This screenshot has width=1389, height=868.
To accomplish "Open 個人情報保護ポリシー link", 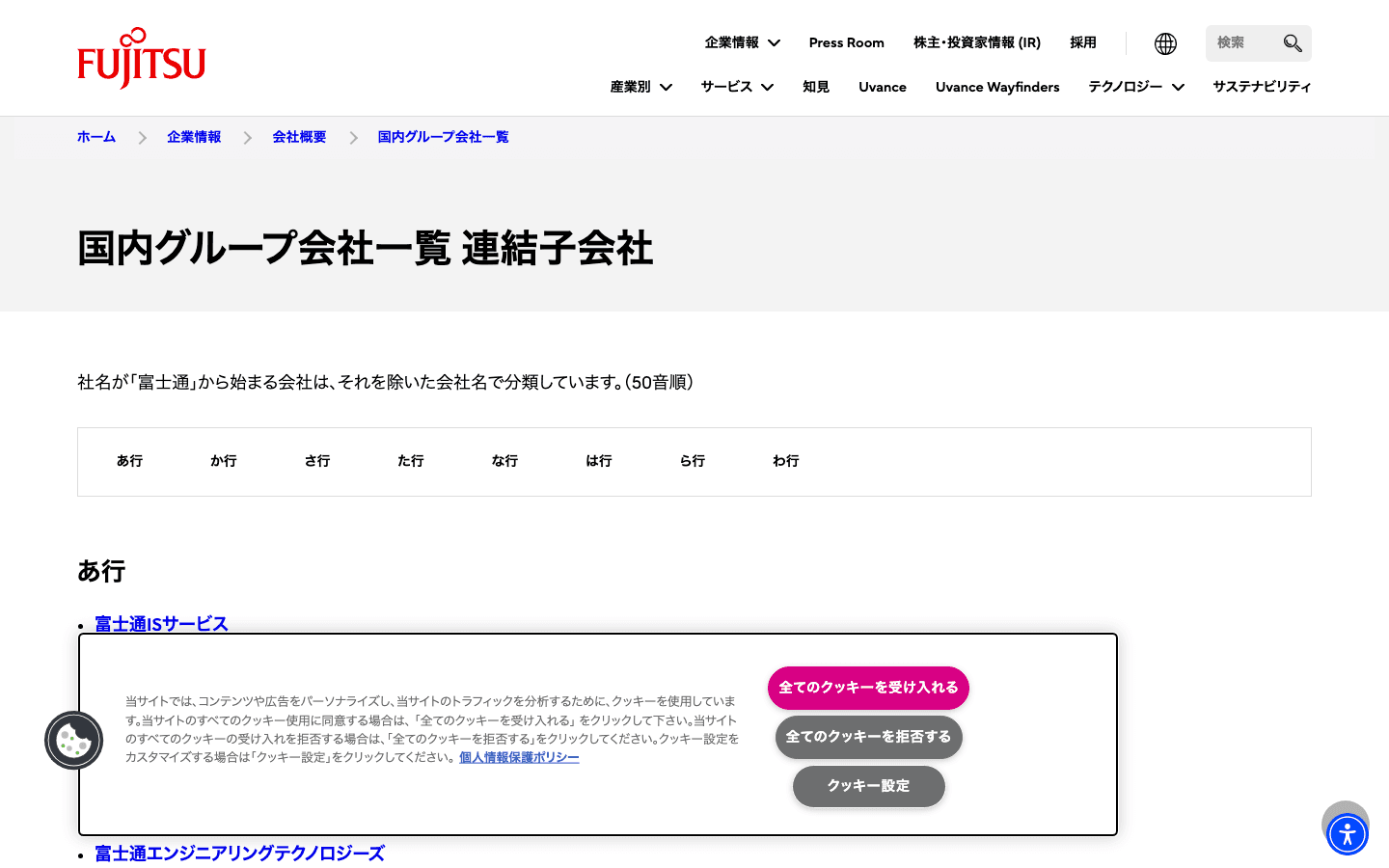I will point(519,757).
